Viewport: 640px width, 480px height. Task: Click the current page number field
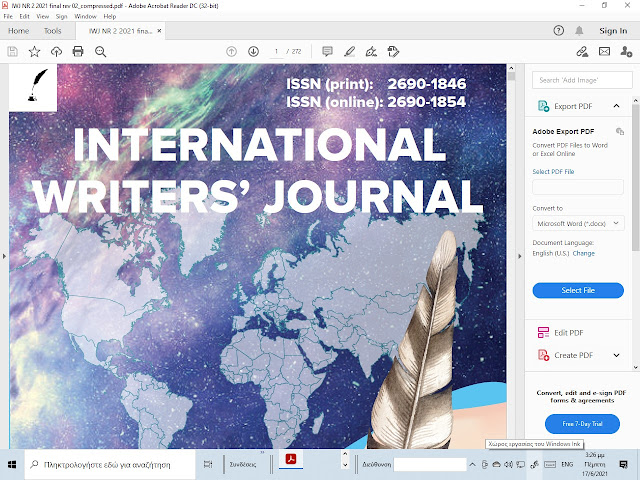coord(276,51)
